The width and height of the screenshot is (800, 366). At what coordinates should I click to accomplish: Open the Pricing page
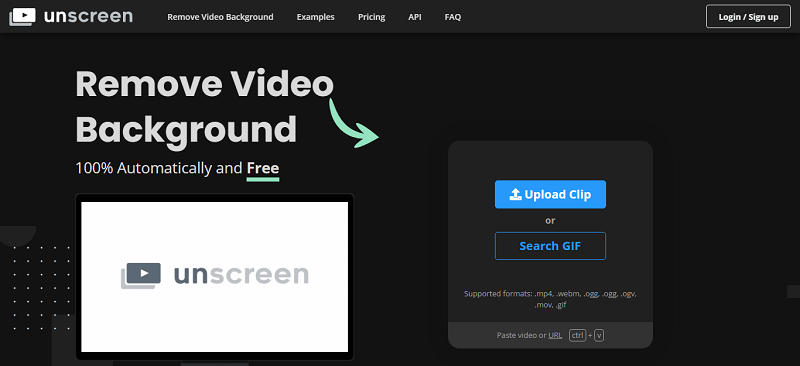click(371, 17)
